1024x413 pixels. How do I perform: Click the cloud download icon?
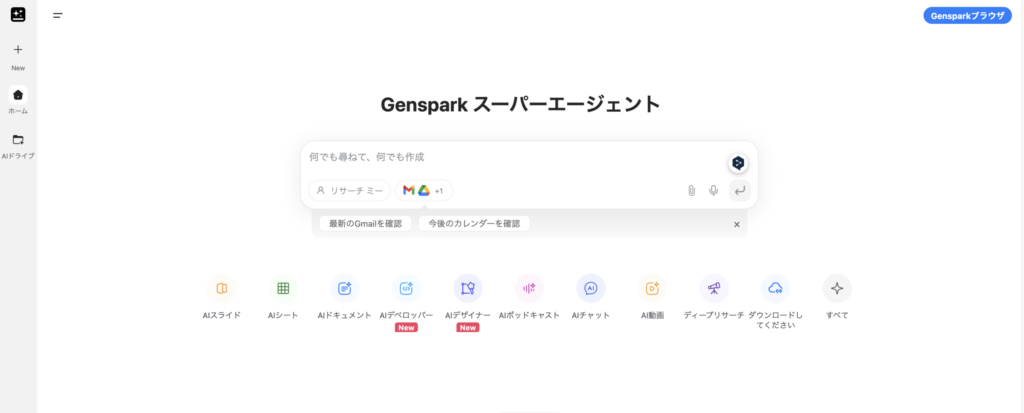click(775, 288)
